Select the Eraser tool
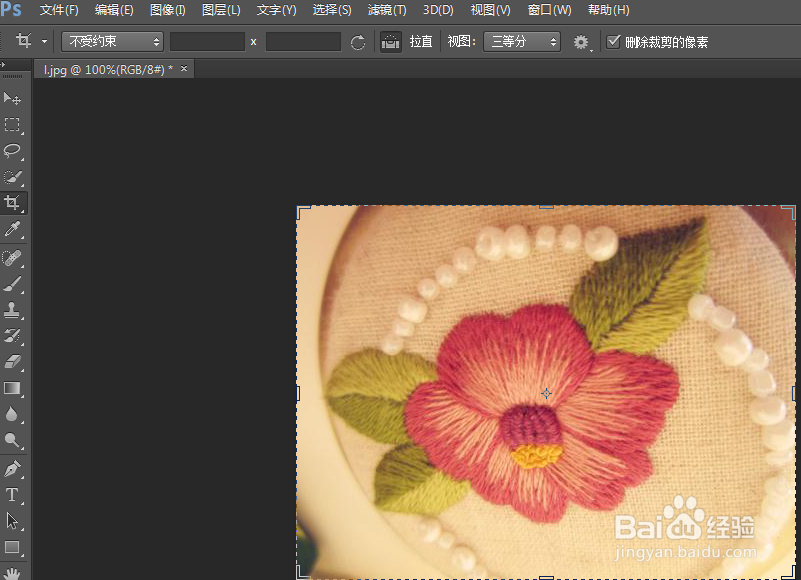This screenshot has width=801, height=580. (12, 362)
